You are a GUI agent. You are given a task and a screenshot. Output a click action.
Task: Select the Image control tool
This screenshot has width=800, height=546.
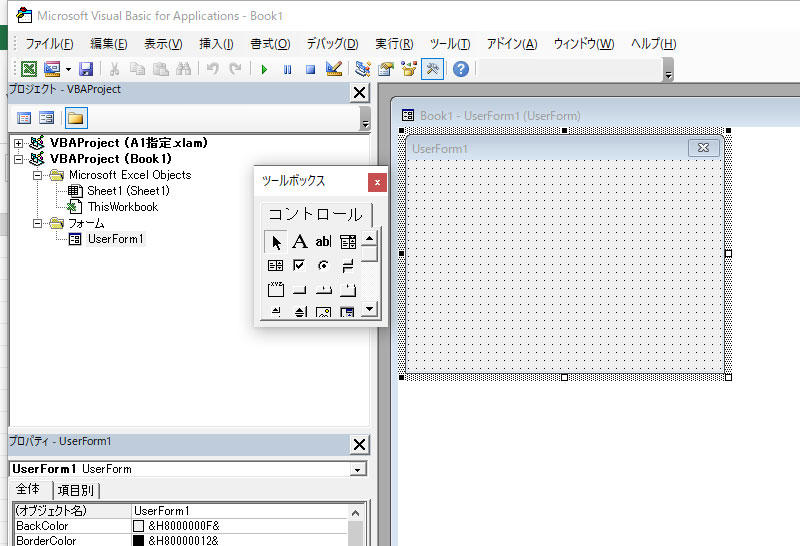(x=323, y=312)
